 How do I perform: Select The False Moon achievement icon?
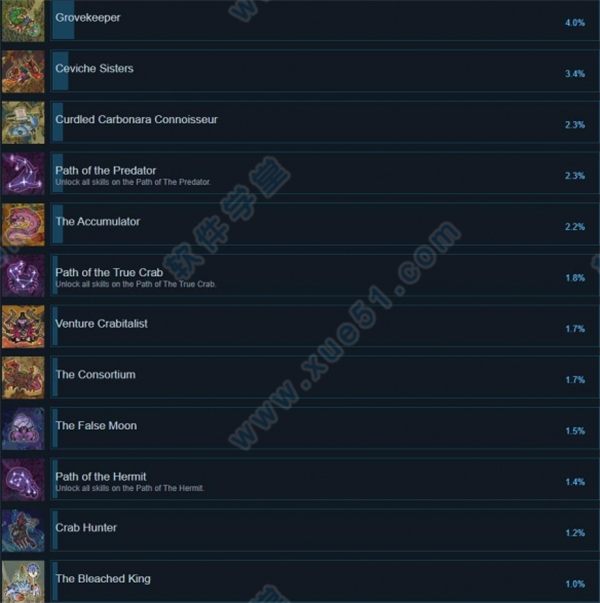pos(23,429)
